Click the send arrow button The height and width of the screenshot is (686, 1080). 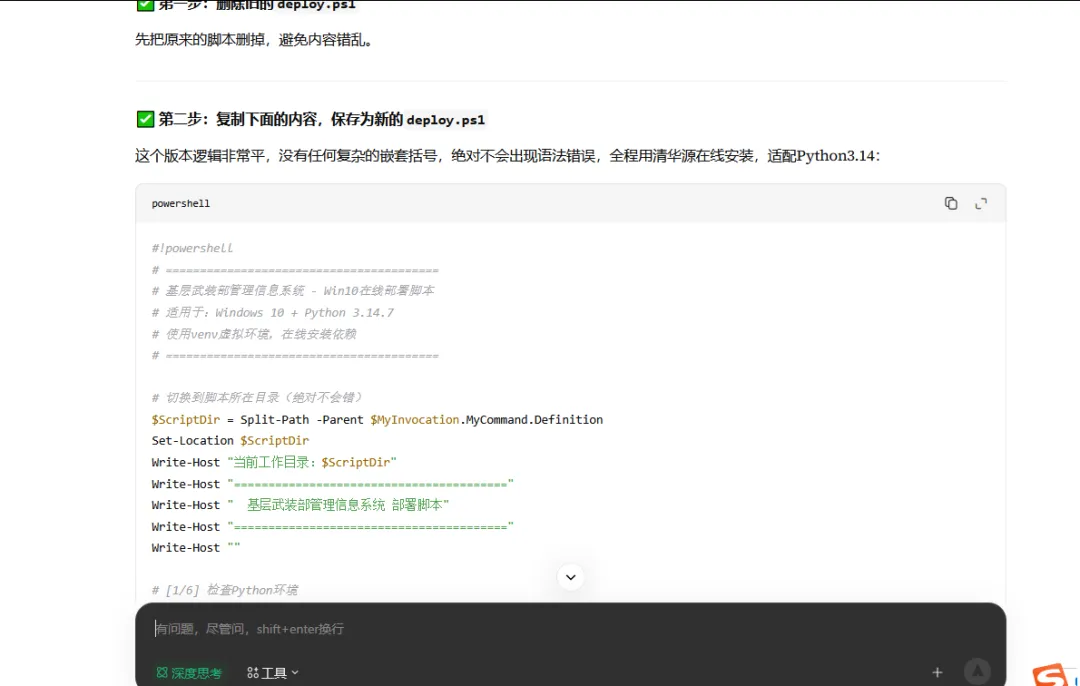point(977,671)
